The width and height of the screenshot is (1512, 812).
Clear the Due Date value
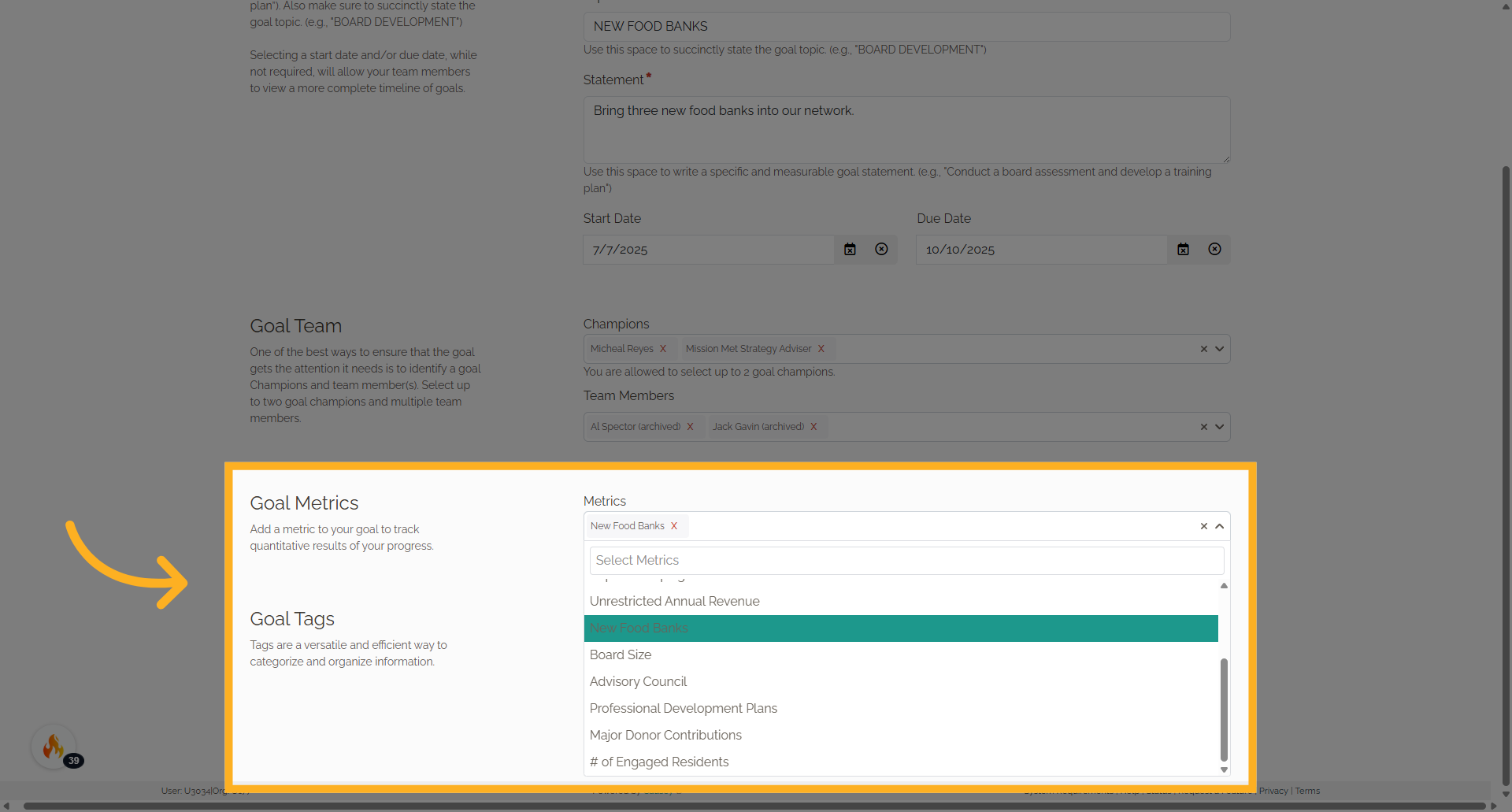[1215, 250]
